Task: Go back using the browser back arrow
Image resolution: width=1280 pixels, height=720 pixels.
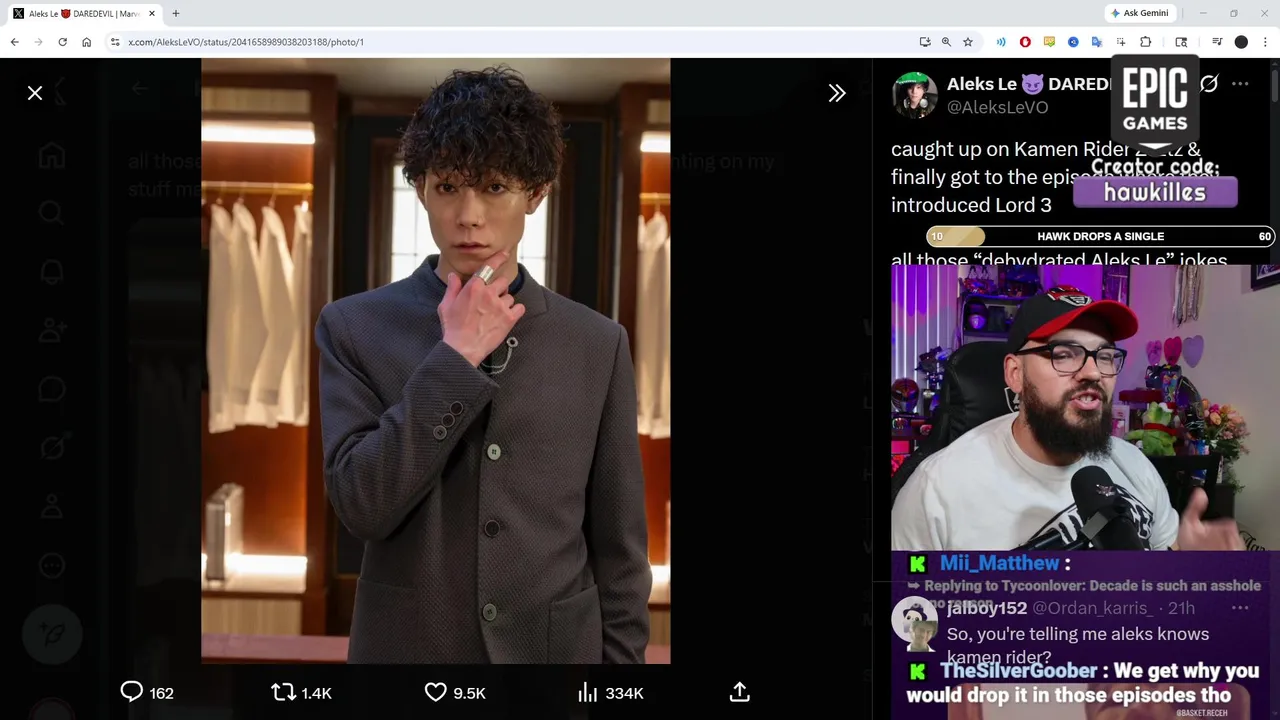Action: [14, 42]
